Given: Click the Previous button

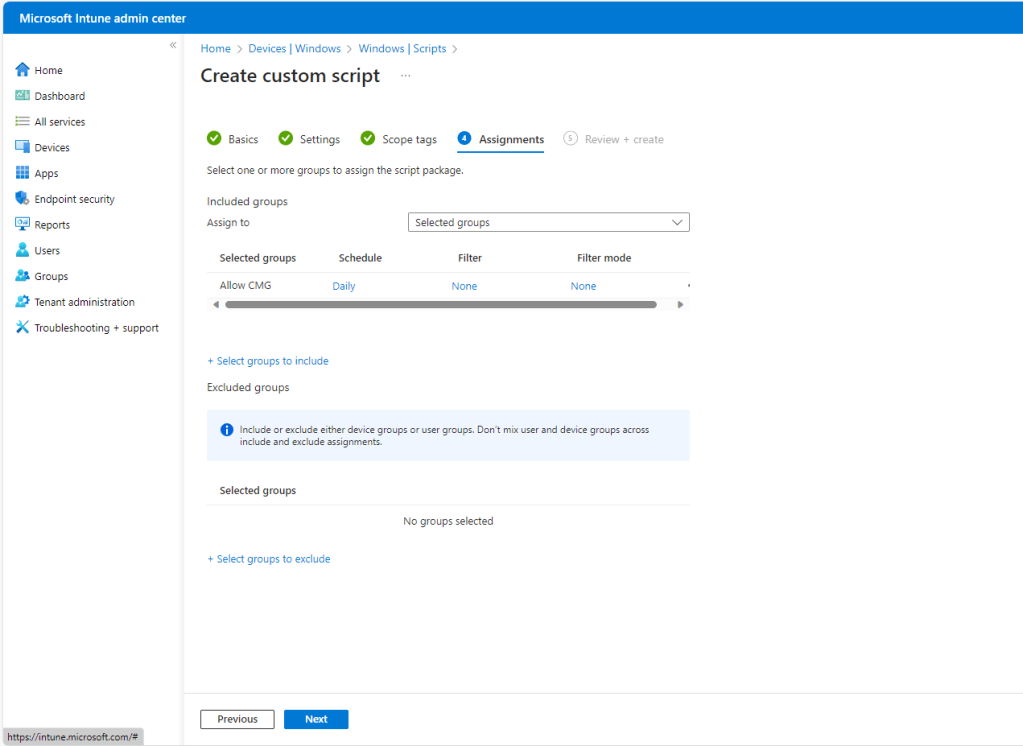Looking at the screenshot, I should point(237,719).
